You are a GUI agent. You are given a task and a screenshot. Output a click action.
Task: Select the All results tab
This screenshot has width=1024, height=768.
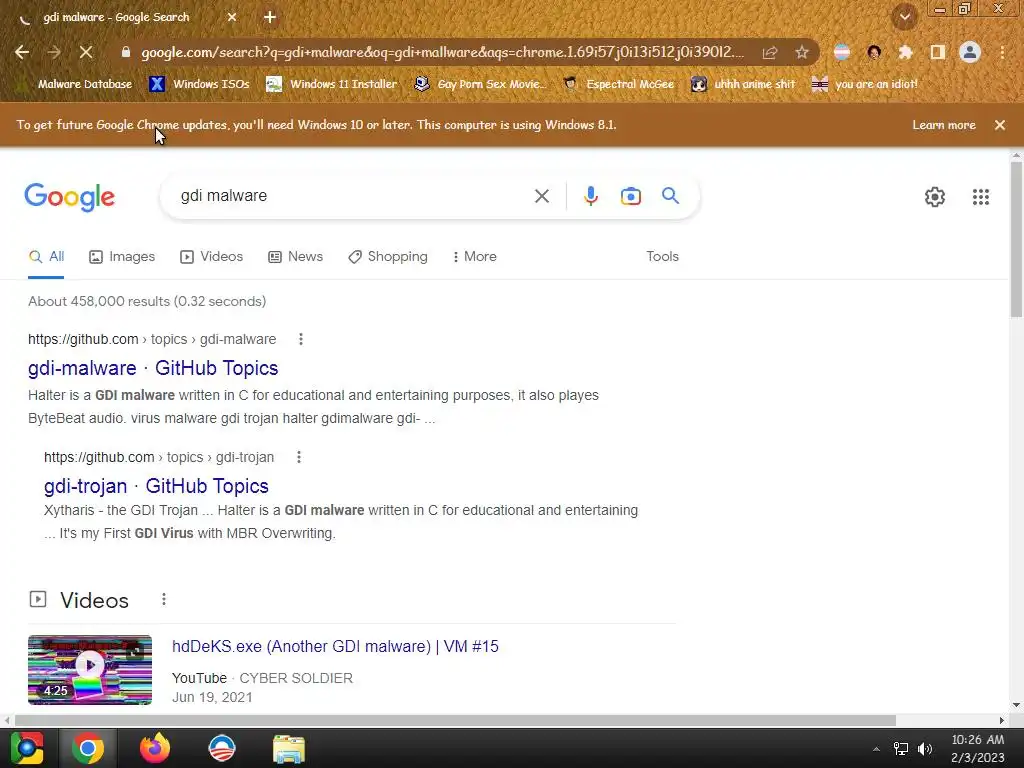(x=46, y=257)
